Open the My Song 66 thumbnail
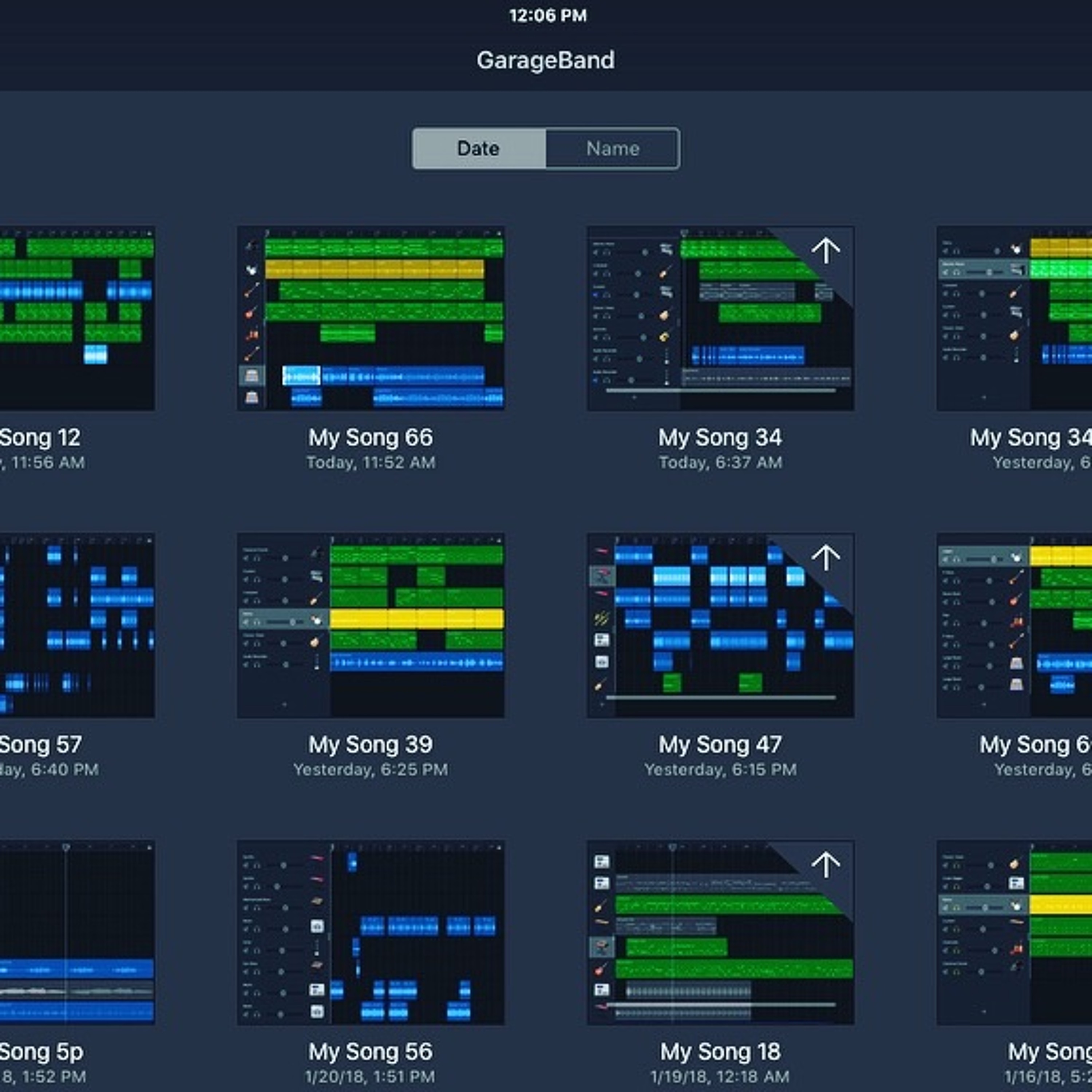The width and height of the screenshot is (1092, 1092). pyautogui.click(x=371, y=318)
